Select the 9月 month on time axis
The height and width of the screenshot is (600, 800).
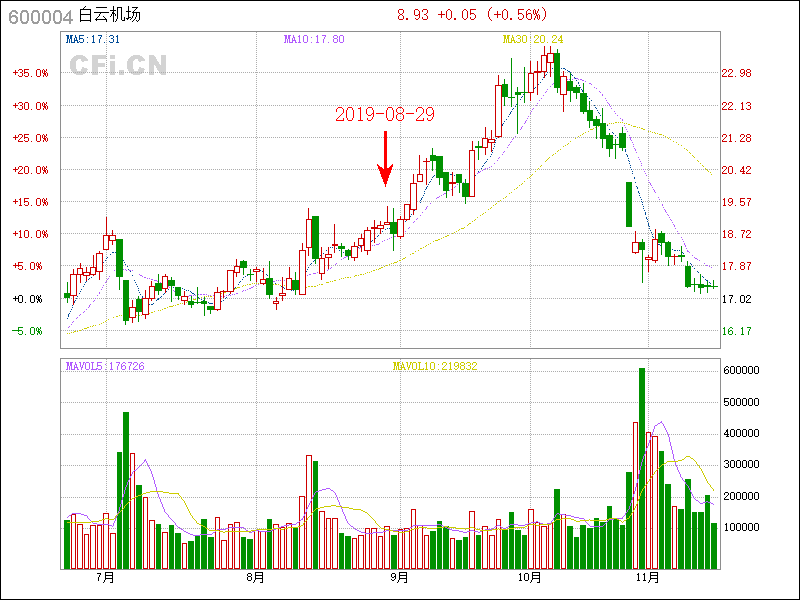coord(399,578)
